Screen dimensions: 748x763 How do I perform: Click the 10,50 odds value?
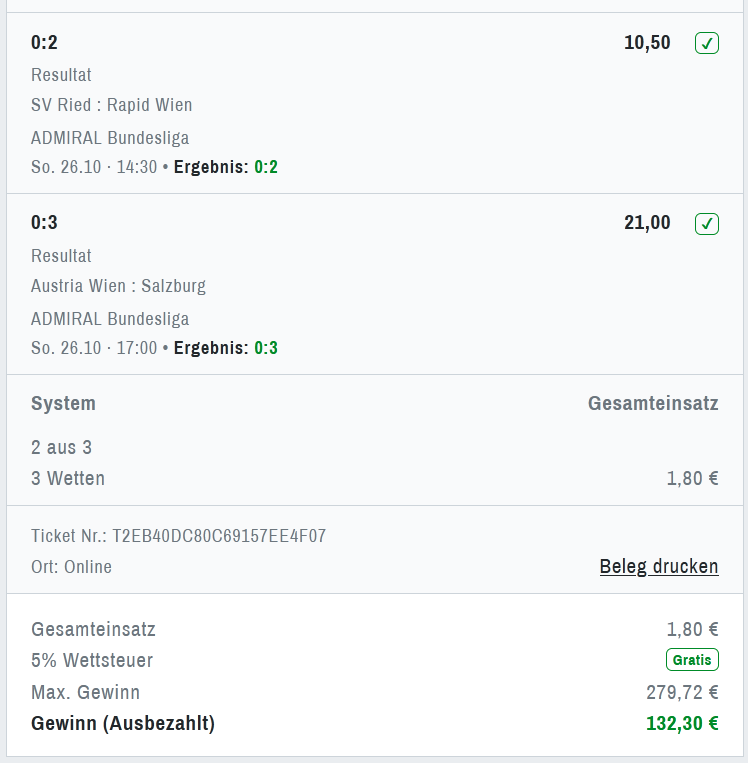coord(647,43)
